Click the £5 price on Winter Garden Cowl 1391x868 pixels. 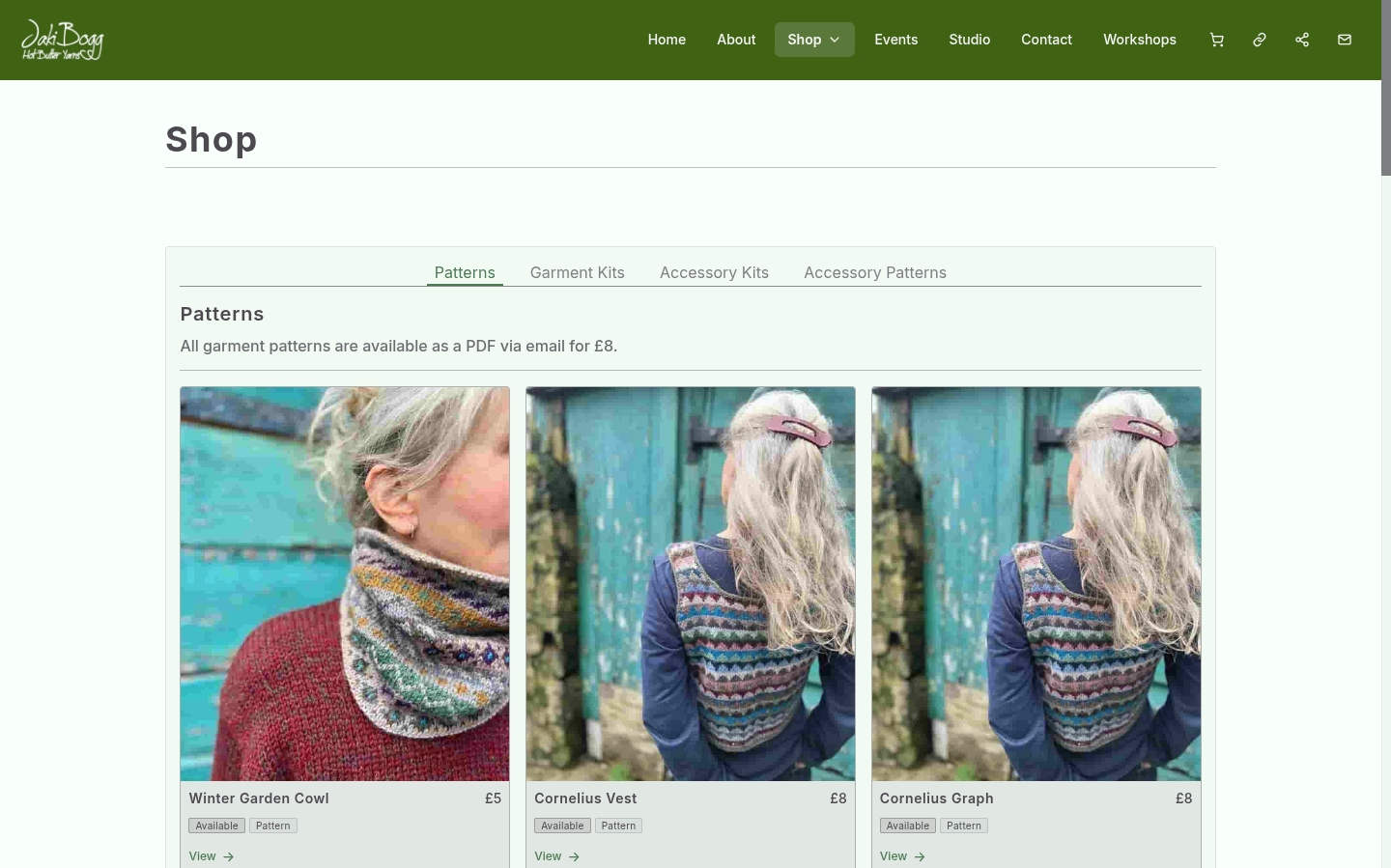point(493,798)
